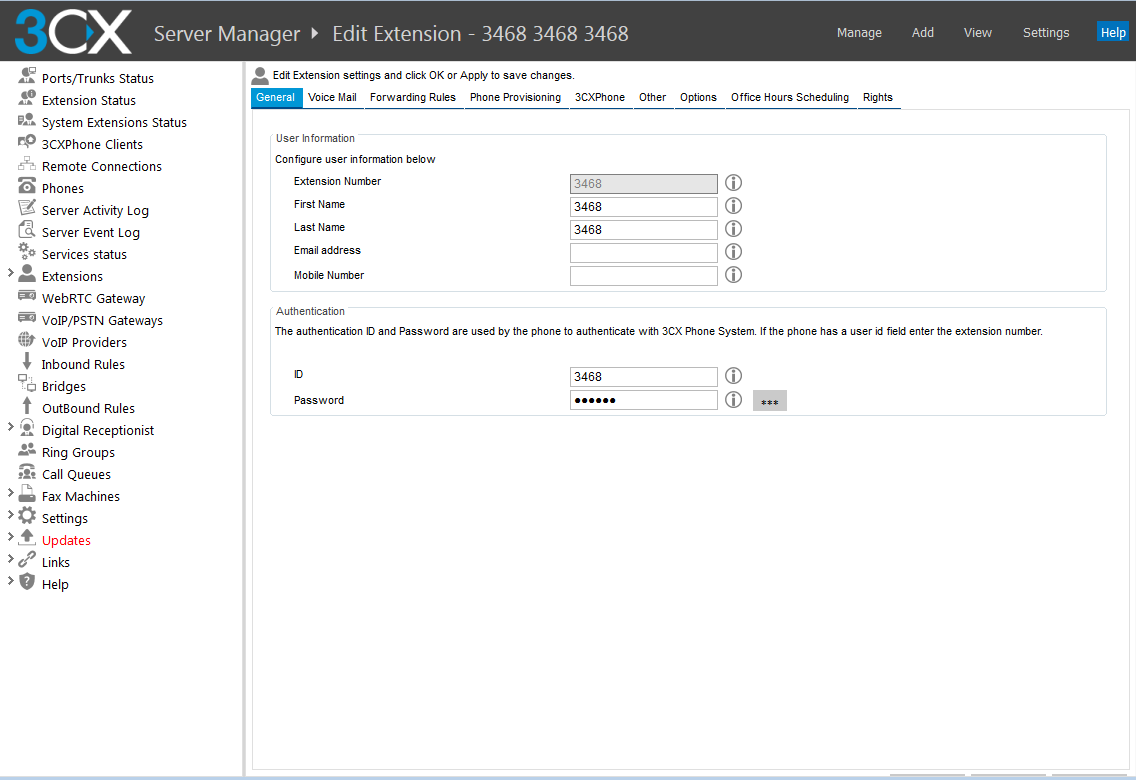Expand the Digital Receptionist node
The width and height of the screenshot is (1136, 780).
[10, 427]
